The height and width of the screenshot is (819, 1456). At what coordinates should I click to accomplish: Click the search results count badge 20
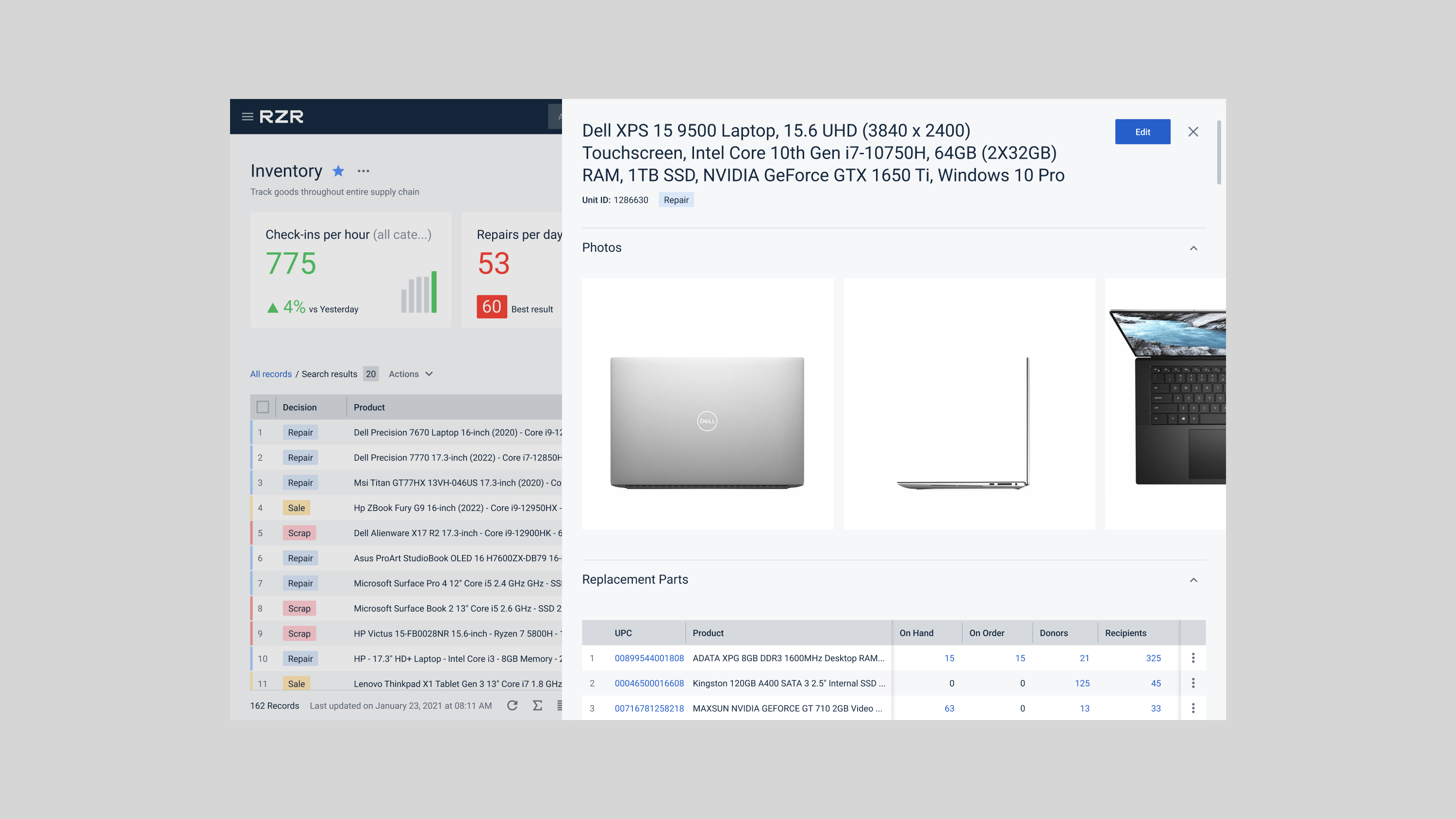(x=371, y=374)
